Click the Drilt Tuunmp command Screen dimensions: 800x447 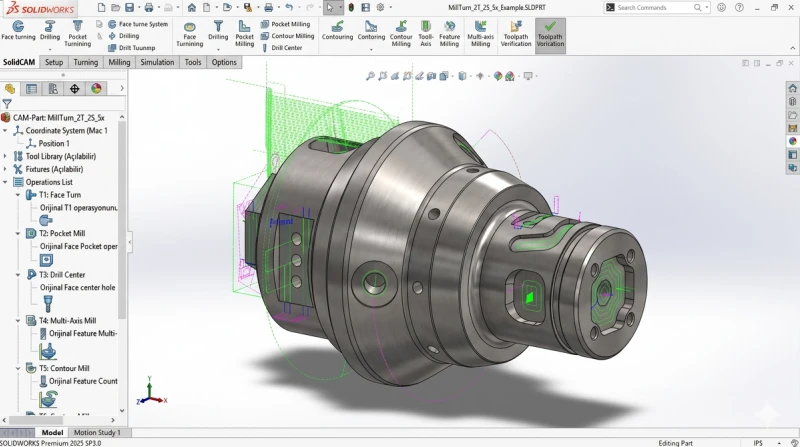132,48
